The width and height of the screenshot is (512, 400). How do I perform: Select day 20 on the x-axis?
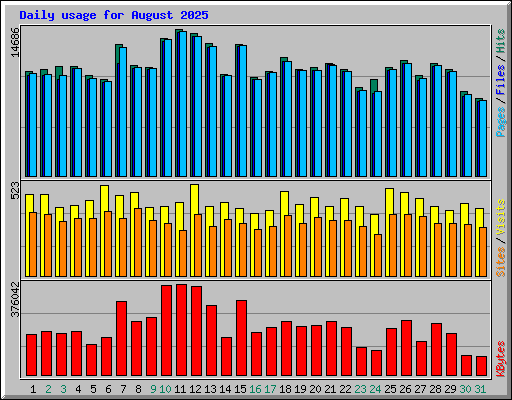[x=315, y=389]
